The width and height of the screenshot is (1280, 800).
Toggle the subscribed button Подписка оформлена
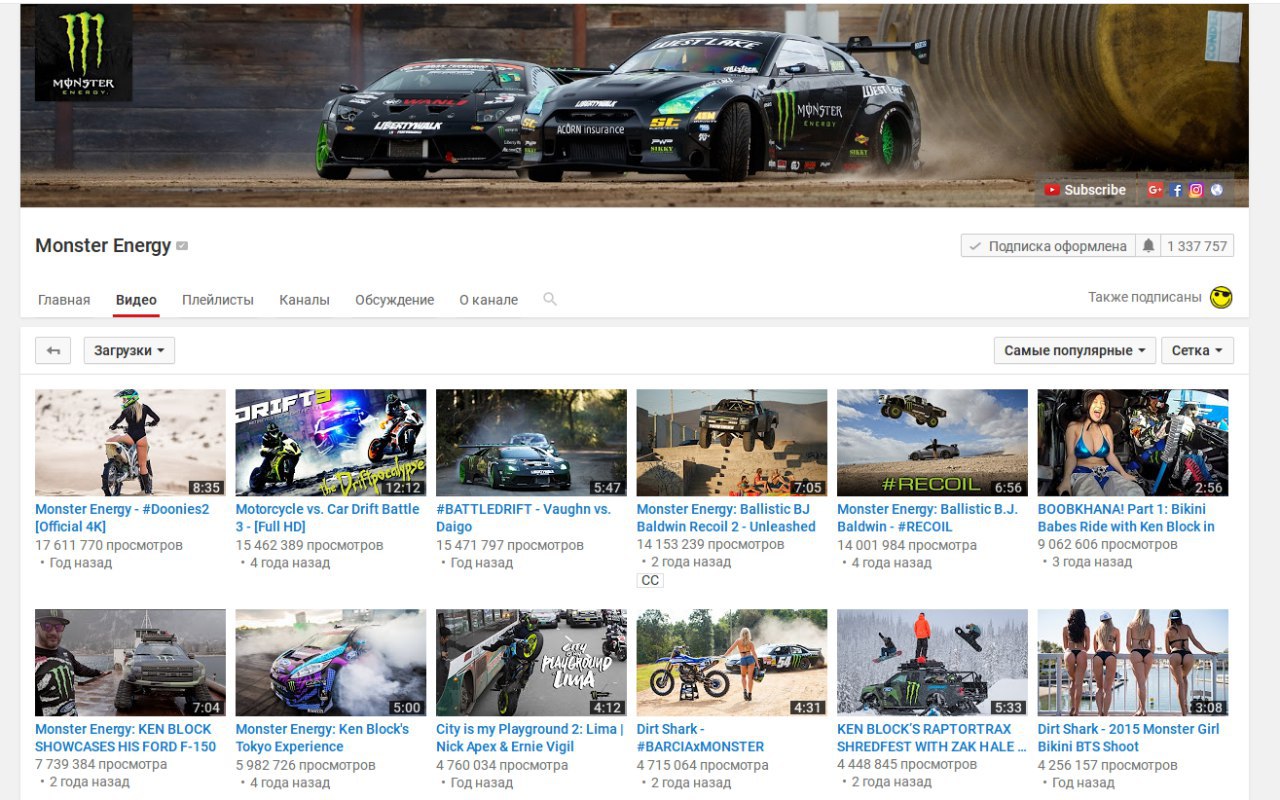(1048, 246)
